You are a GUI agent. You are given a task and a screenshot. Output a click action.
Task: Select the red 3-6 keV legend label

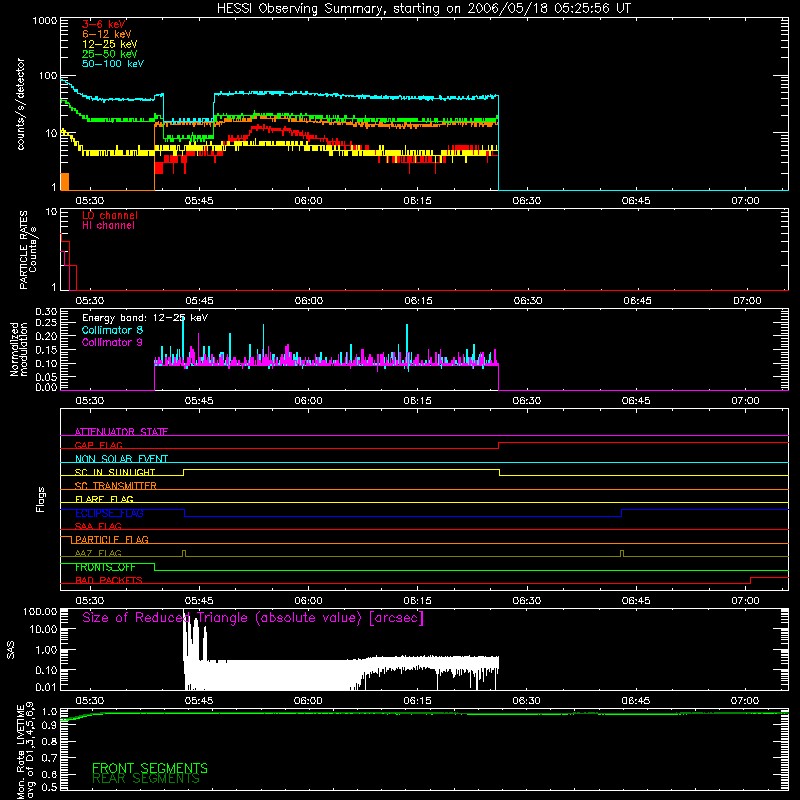tap(104, 24)
